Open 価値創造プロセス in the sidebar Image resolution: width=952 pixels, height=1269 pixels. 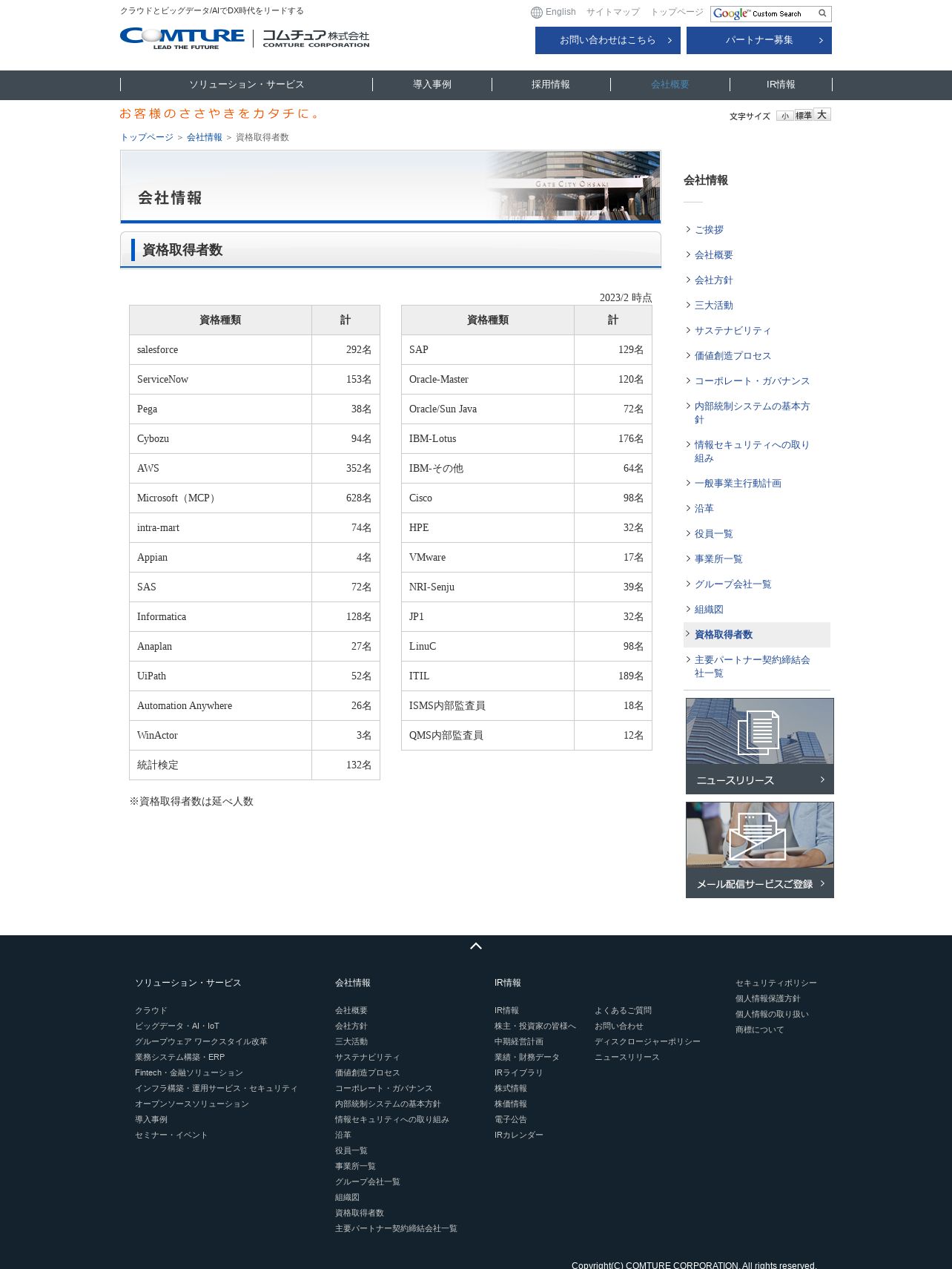[x=733, y=356]
